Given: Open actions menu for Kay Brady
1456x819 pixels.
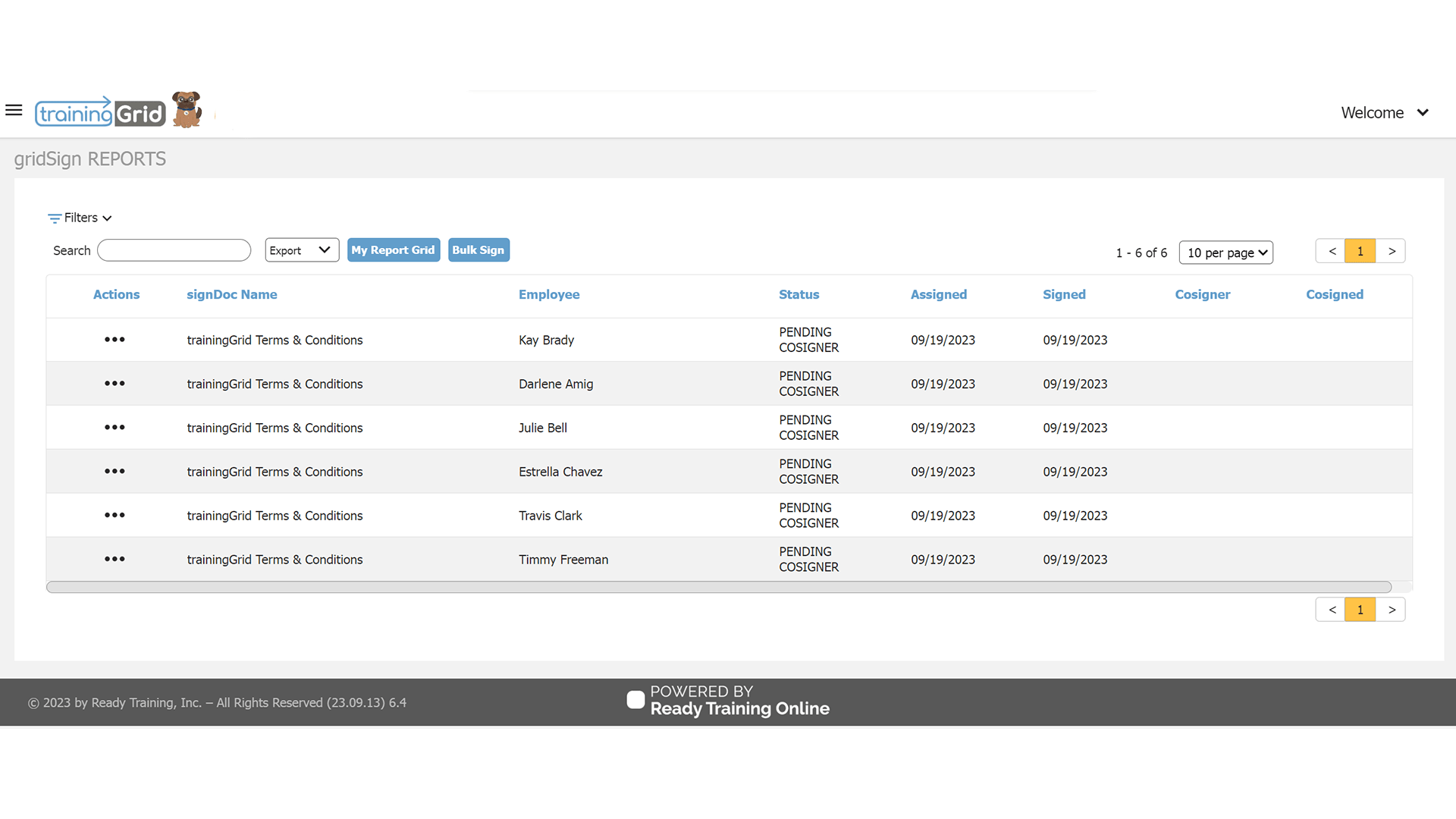Looking at the screenshot, I should click(x=115, y=340).
